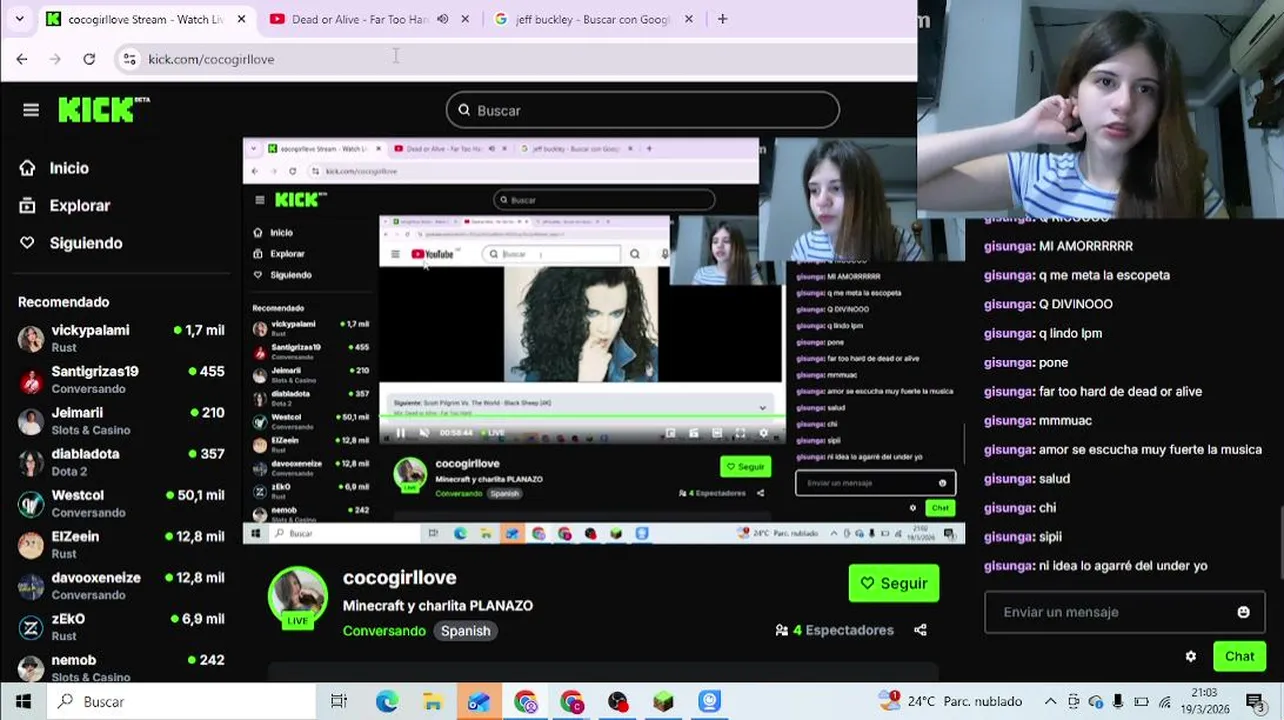
Task: Click the Kick Buscar search field
Action: coord(642,110)
